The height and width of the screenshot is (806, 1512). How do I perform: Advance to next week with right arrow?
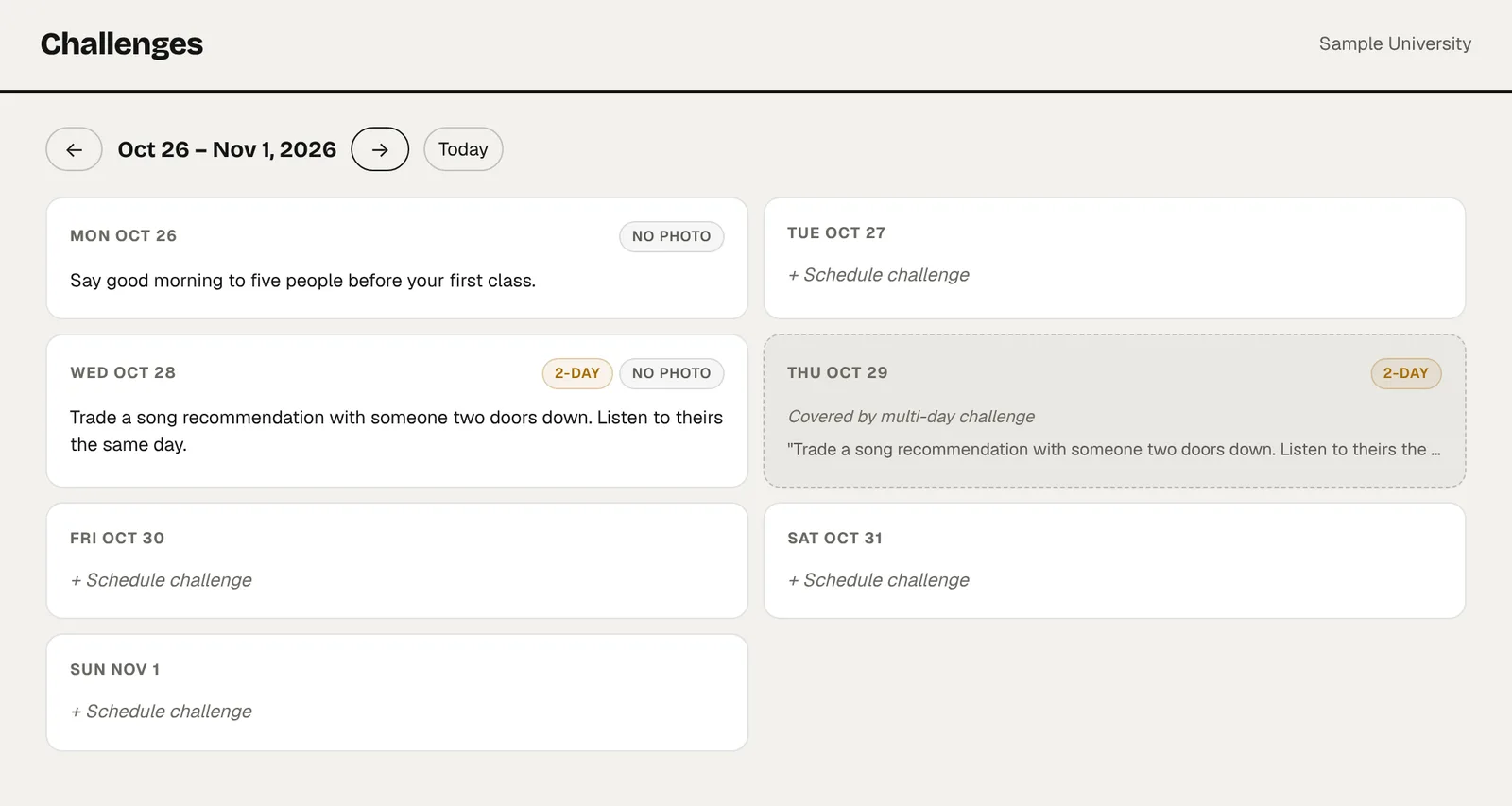click(x=380, y=149)
